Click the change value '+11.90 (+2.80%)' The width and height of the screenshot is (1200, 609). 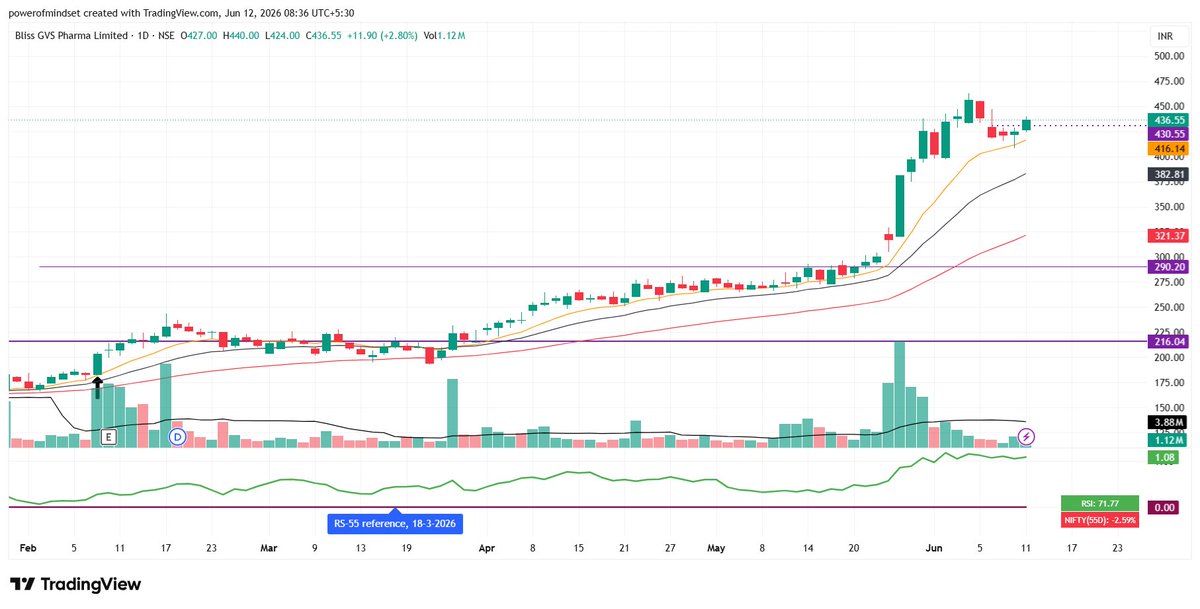382,36
